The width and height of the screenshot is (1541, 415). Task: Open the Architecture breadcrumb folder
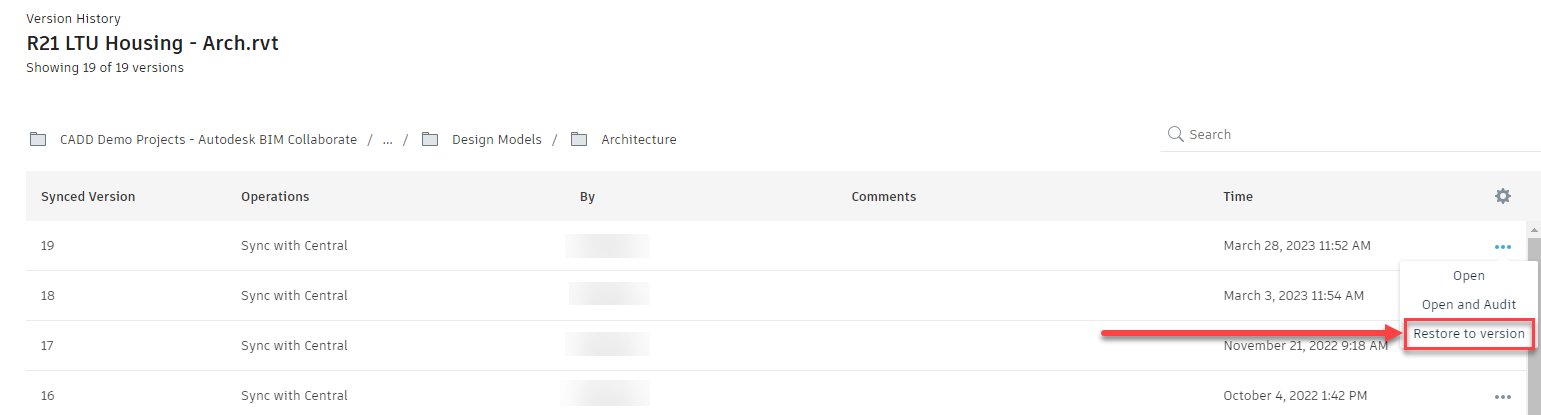pyautogui.click(x=638, y=140)
